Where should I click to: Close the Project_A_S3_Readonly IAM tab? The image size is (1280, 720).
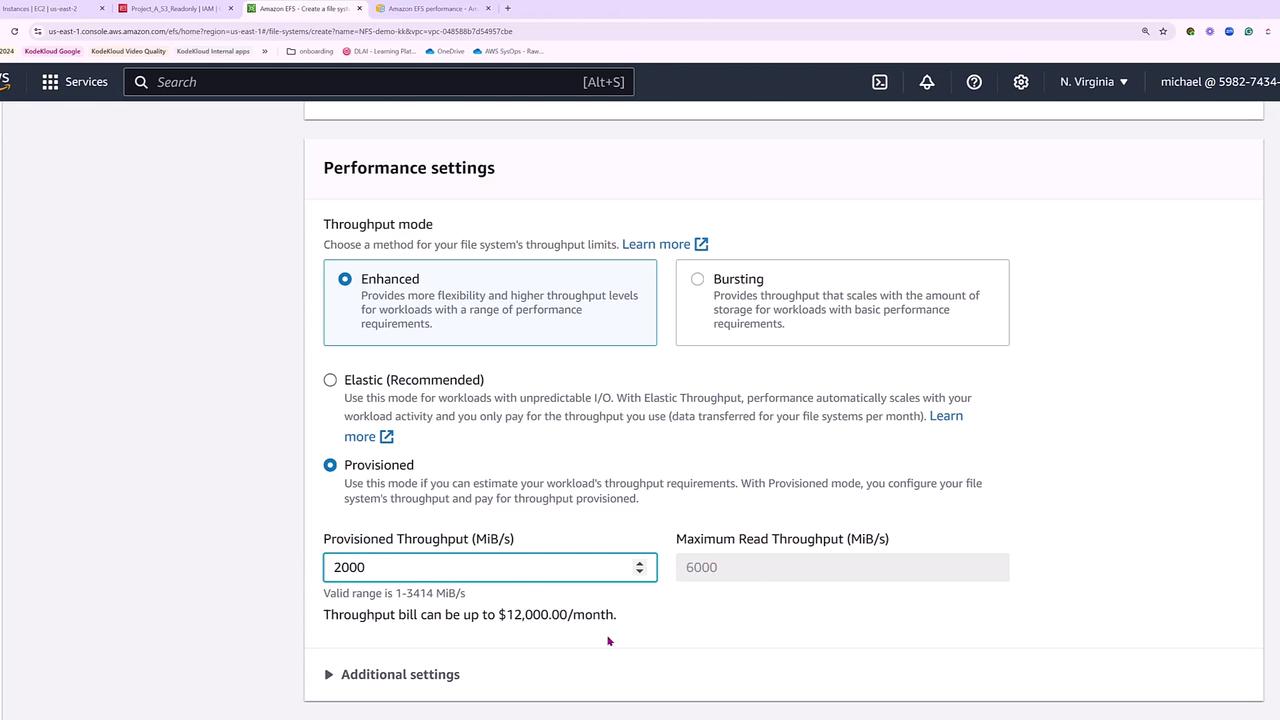231,8
